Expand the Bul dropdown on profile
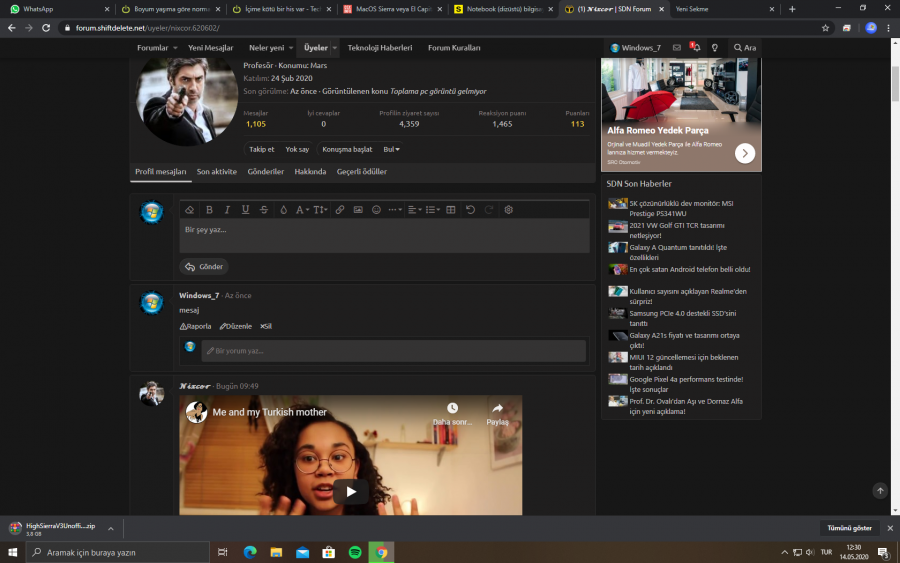Screen dimensions: 900x563 (x=392, y=149)
